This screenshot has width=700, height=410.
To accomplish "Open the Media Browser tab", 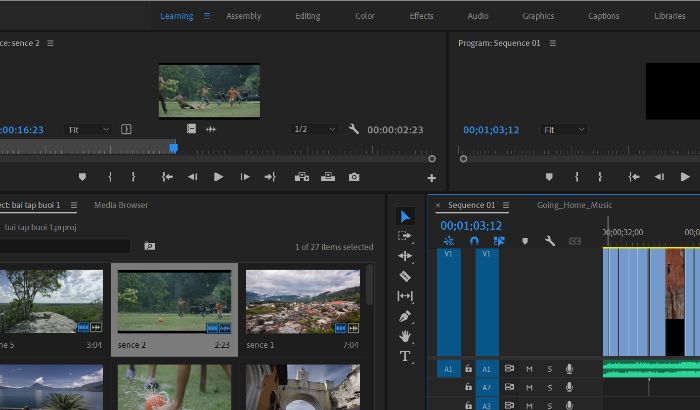I will (x=121, y=205).
